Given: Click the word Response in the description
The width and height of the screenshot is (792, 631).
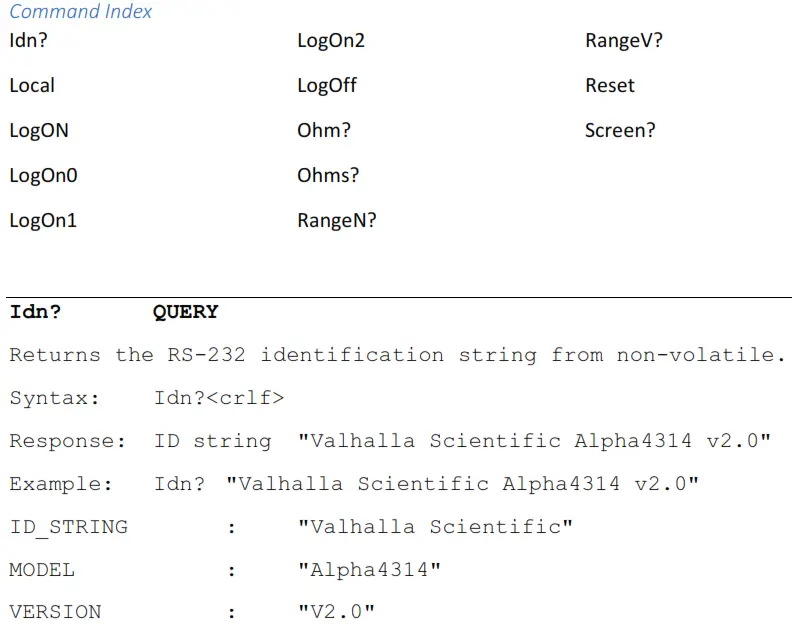Looking at the screenshot, I should click(62, 441).
